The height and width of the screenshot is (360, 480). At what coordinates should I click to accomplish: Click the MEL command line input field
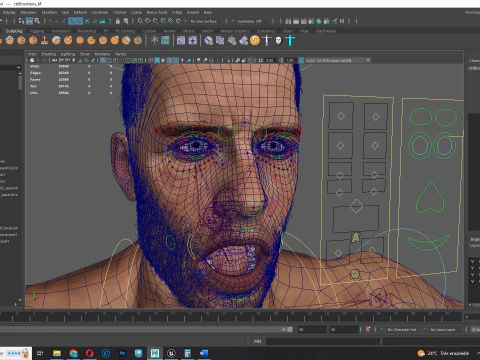click(x=323, y=341)
